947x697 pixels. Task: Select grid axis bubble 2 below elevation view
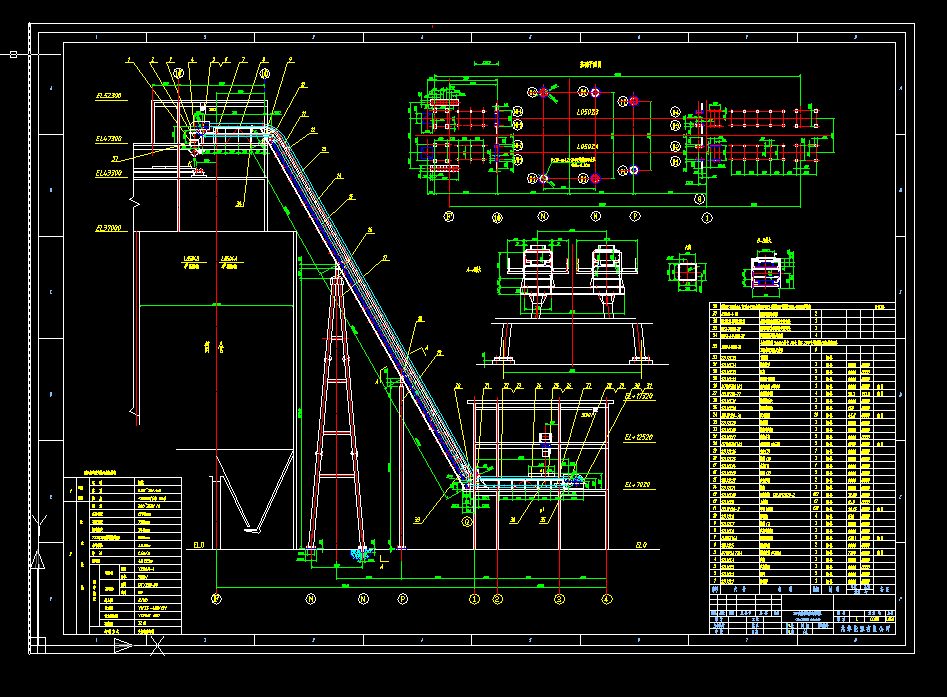tap(497, 599)
